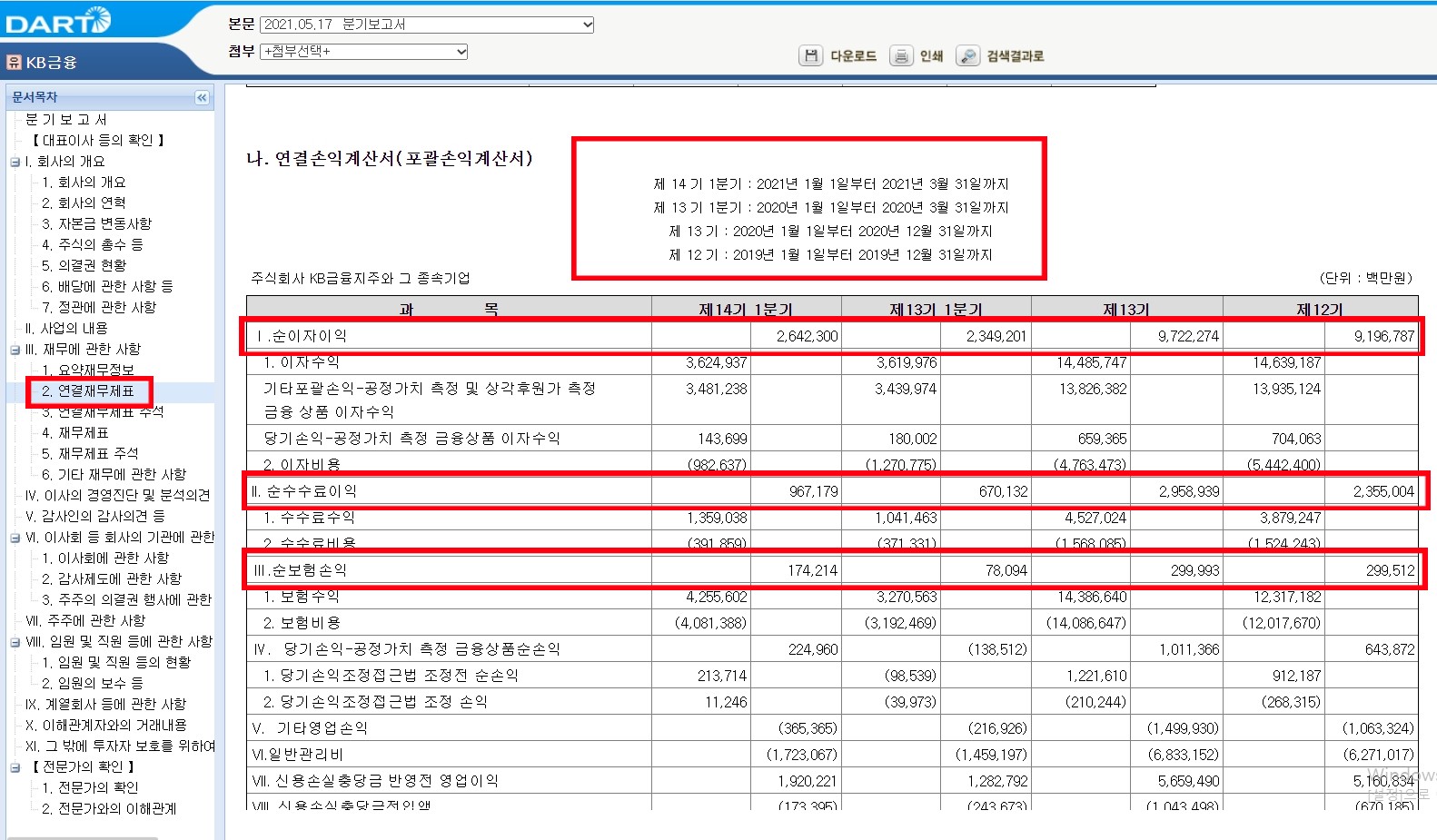Image resolution: width=1437 pixels, height=840 pixels.
Task: Open X. 이해관계자와의 거래내용
Action: tap(105, 725)
